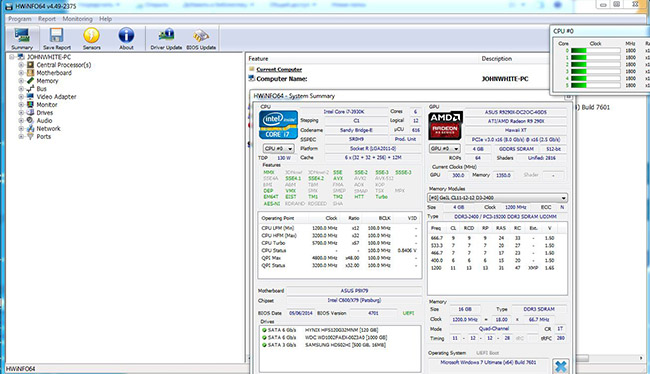The width and height of the screenshot is (650, 374).
Task: Open the GPU #0 selector dropdown
Action: [x=445, y=148]
